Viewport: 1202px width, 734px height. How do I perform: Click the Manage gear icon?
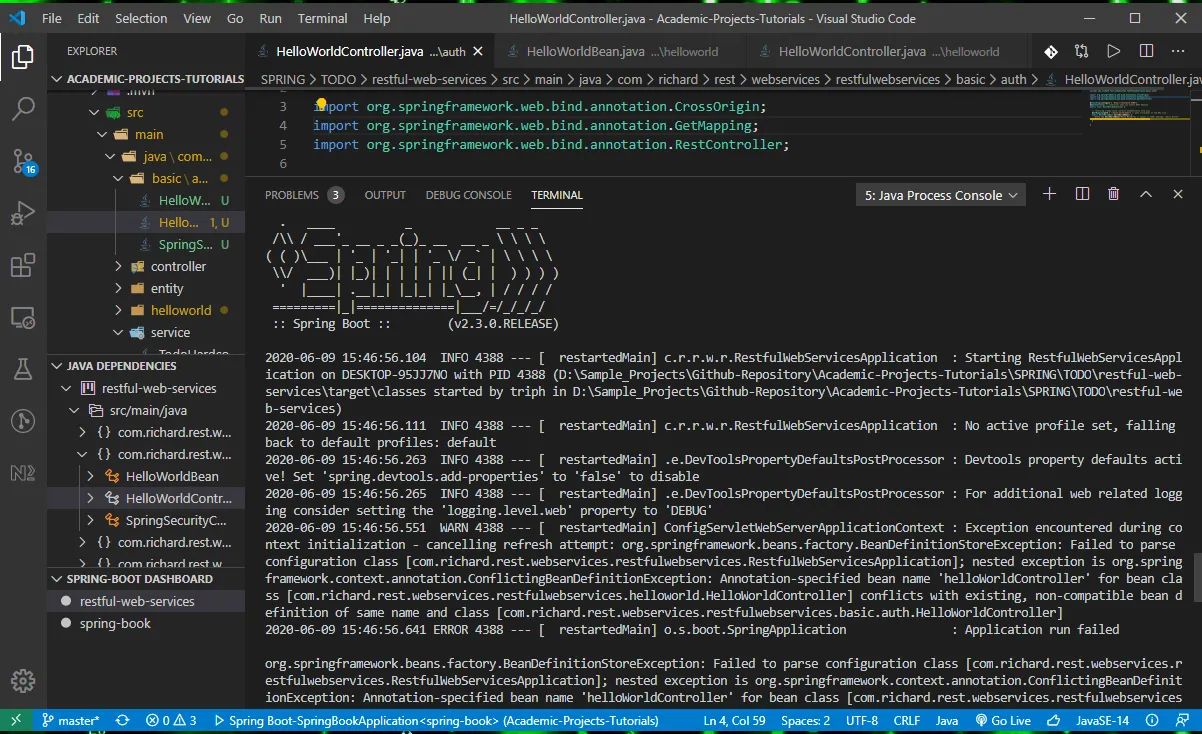point(23,681)
